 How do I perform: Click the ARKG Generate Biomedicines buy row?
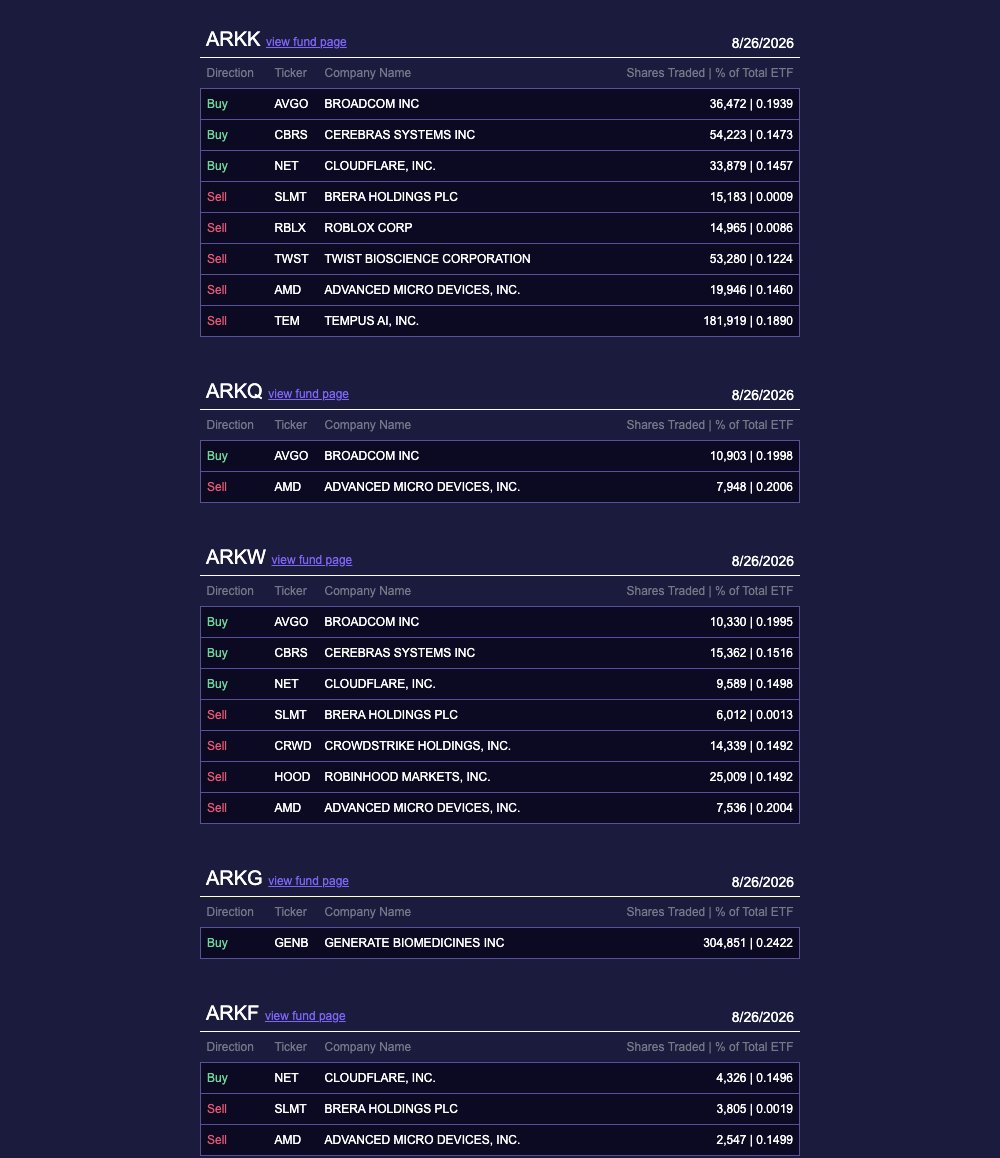pyautogui.click(x=500, y=943)
